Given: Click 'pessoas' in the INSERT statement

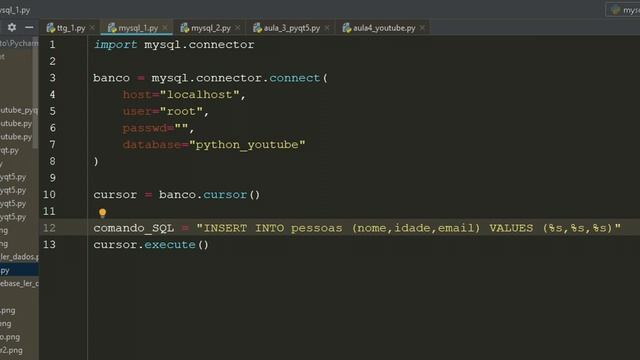Looking at the screenshot, I should click(x=316, y=228).
